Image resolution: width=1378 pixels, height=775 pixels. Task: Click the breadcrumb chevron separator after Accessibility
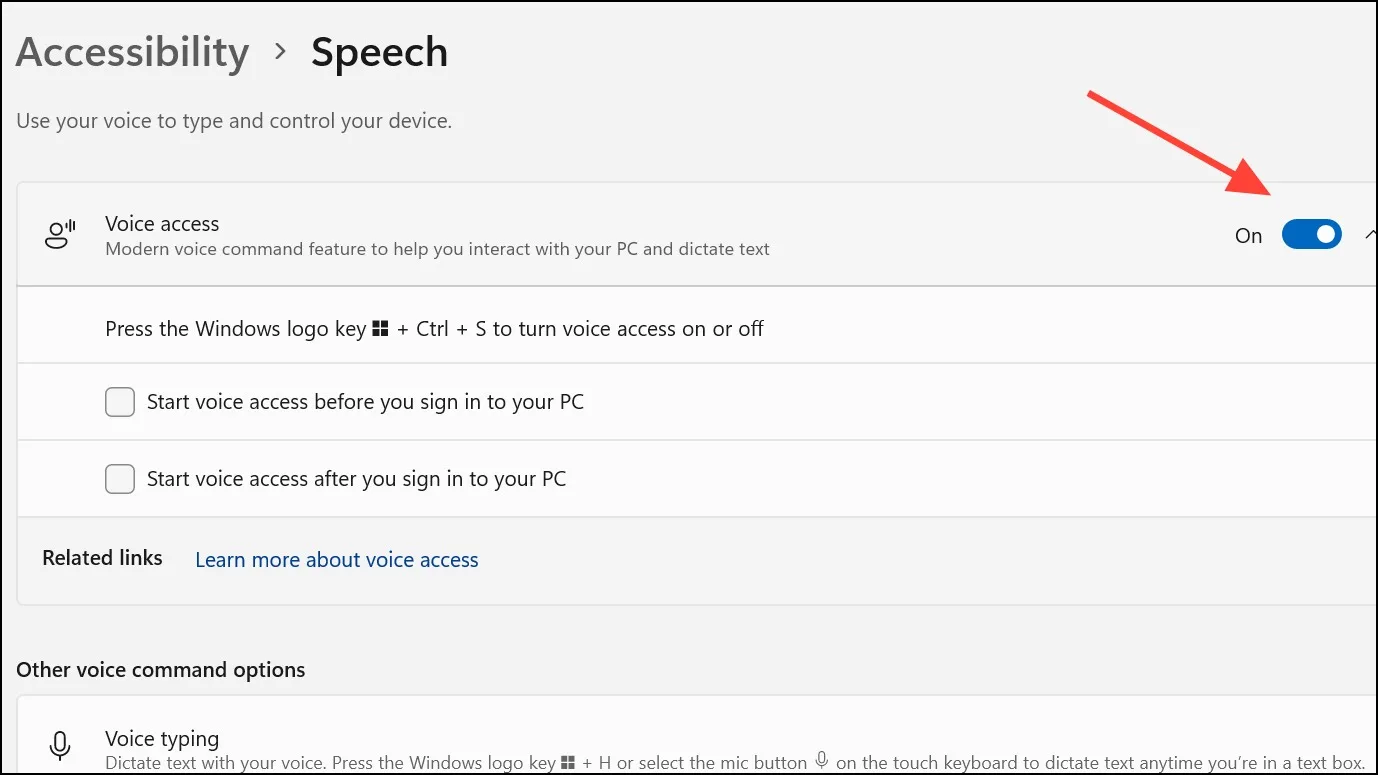(281, 51)
